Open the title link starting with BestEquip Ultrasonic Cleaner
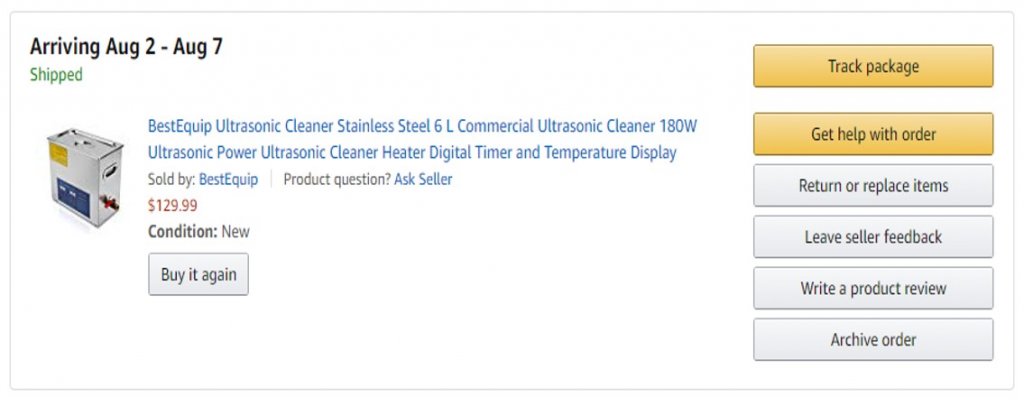The width and height of the screenshot is (1024, 406). click(422, 127)
